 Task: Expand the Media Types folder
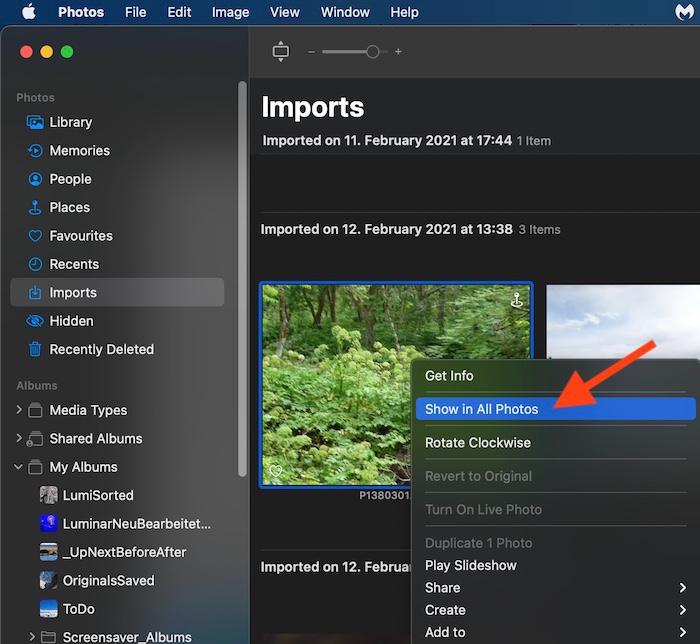[19, 410]
